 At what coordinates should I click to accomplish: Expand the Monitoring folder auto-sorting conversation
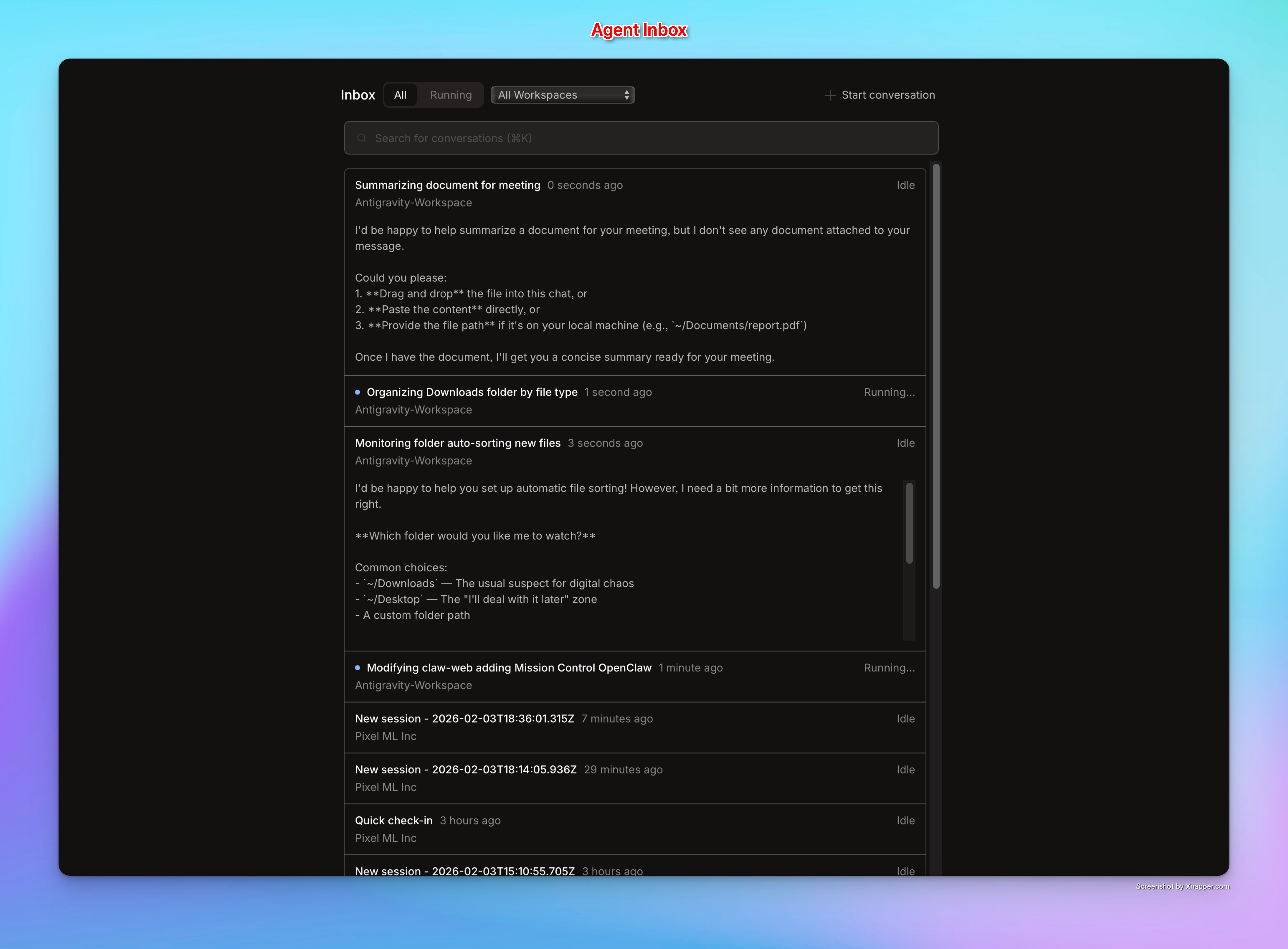458,443
